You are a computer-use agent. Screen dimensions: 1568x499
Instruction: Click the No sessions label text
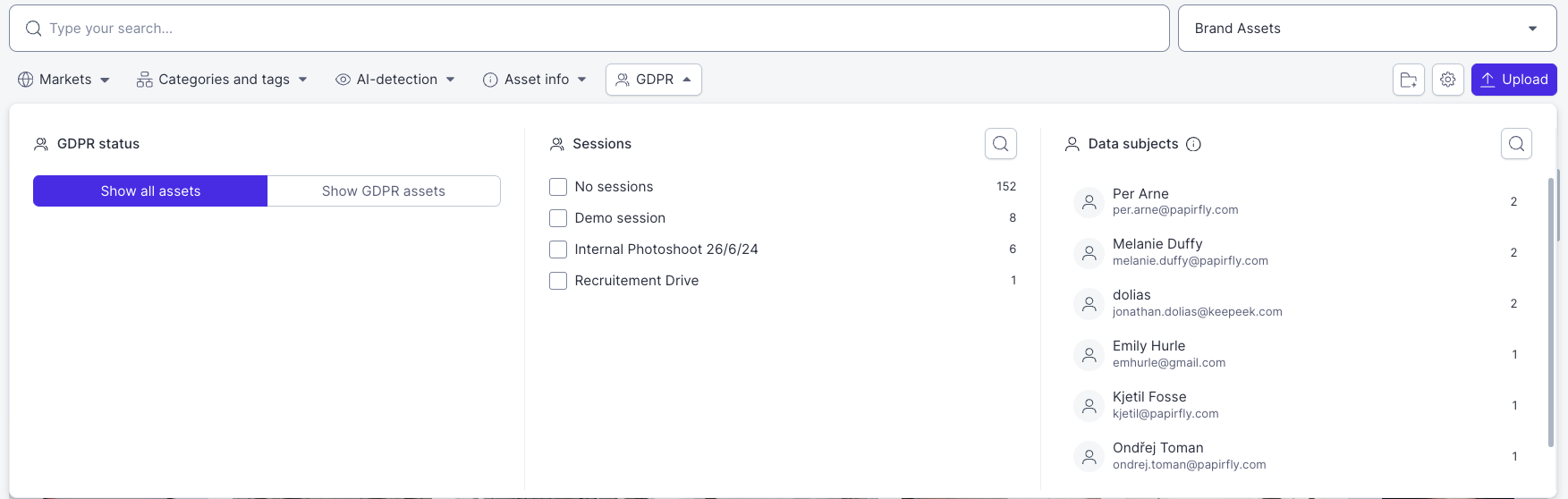click(x=614, y=187)
